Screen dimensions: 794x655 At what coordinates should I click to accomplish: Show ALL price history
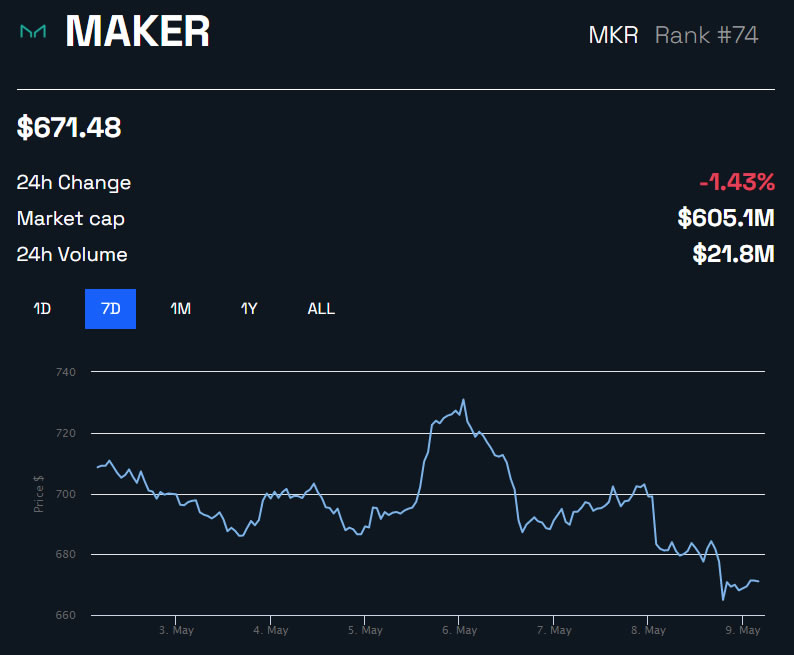[x=321, y=309]
